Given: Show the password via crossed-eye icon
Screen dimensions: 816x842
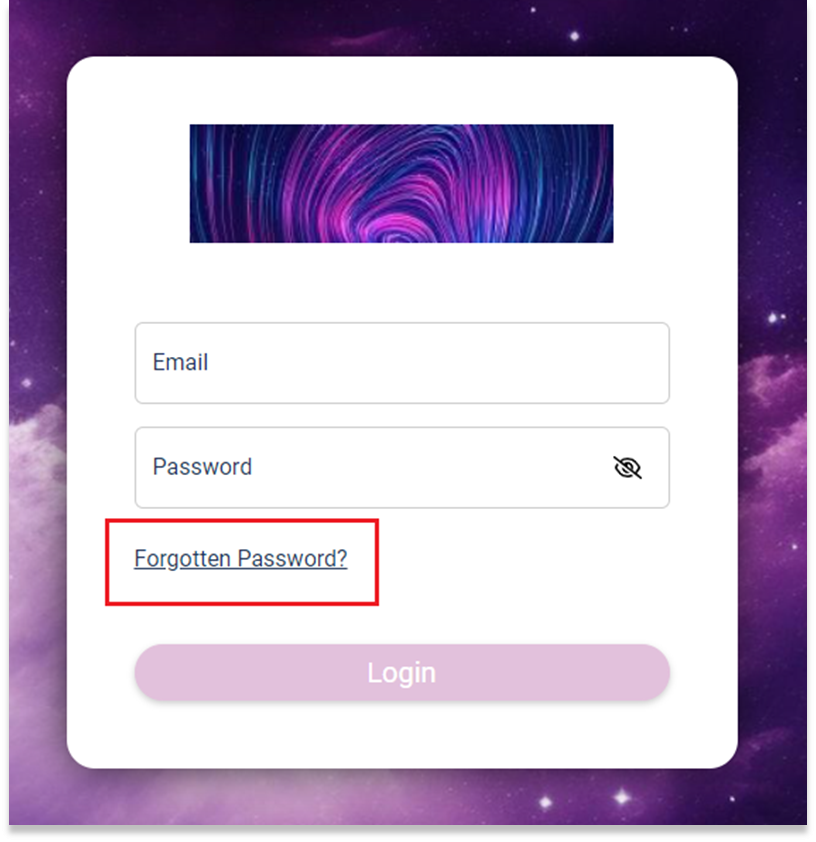Looking at the screenshot, I should click(x=627, y=467).
